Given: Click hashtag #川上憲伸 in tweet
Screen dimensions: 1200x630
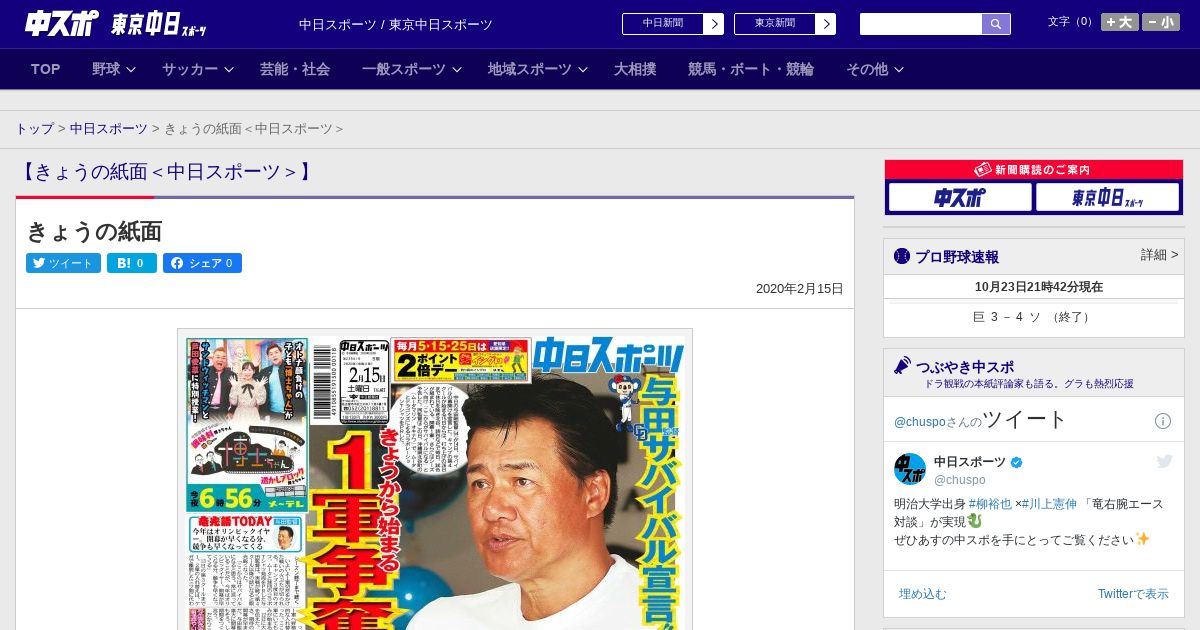Looking at the screenshot, I should click(1049, 504).
